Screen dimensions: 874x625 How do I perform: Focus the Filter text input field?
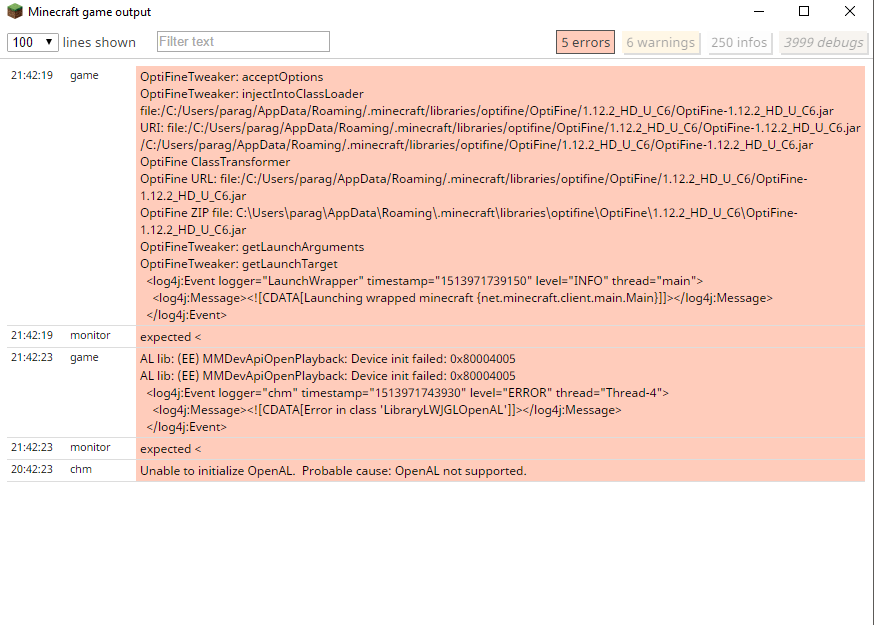click(x=243, y=42)
